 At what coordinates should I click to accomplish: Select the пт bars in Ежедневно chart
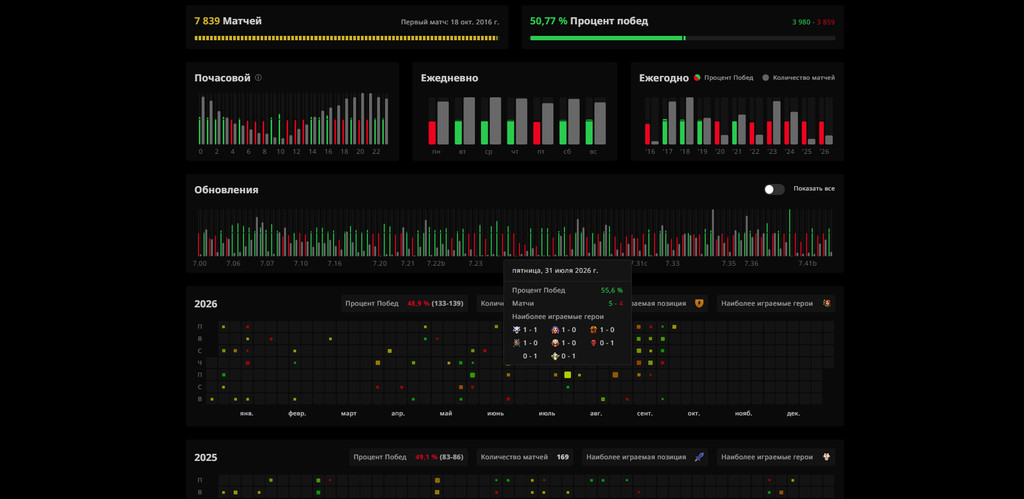543,121
